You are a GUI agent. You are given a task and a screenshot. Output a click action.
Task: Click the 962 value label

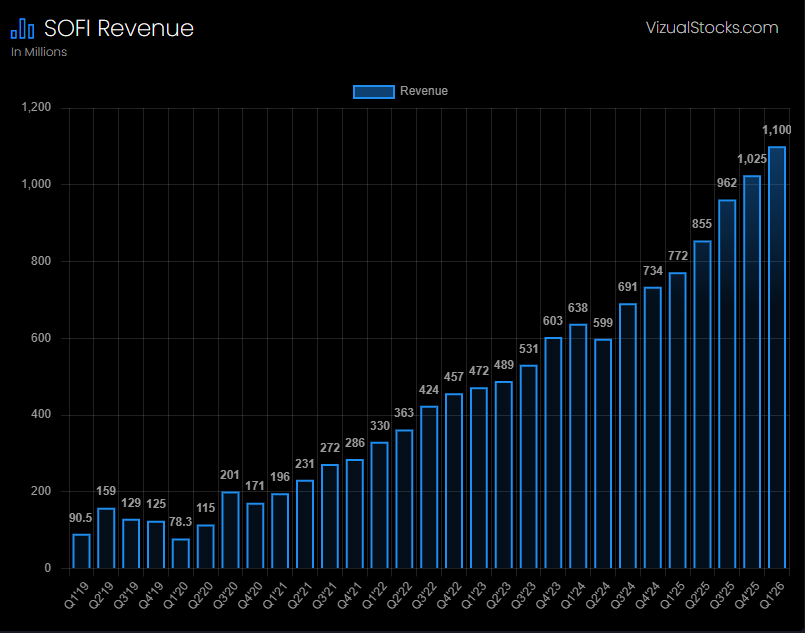coord(727,183)
